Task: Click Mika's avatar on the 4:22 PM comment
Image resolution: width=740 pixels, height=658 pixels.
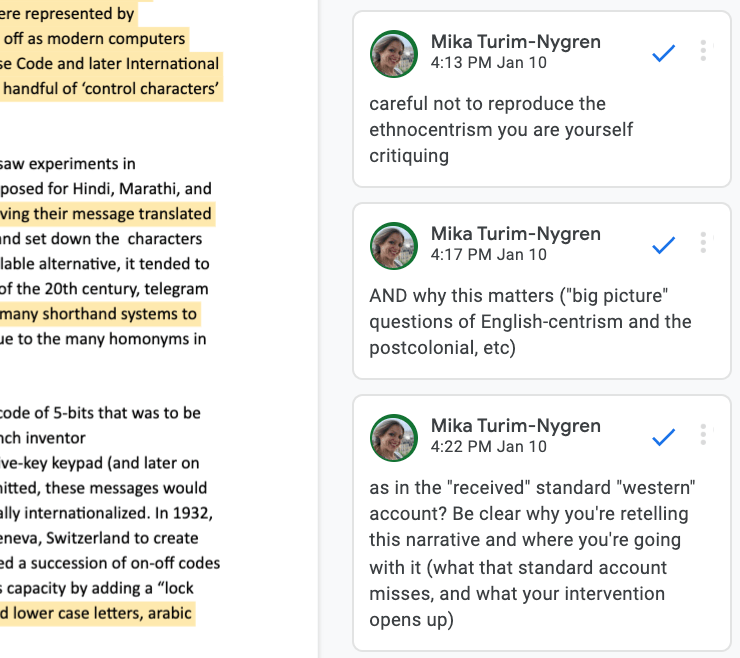Action: click(394, 438)
